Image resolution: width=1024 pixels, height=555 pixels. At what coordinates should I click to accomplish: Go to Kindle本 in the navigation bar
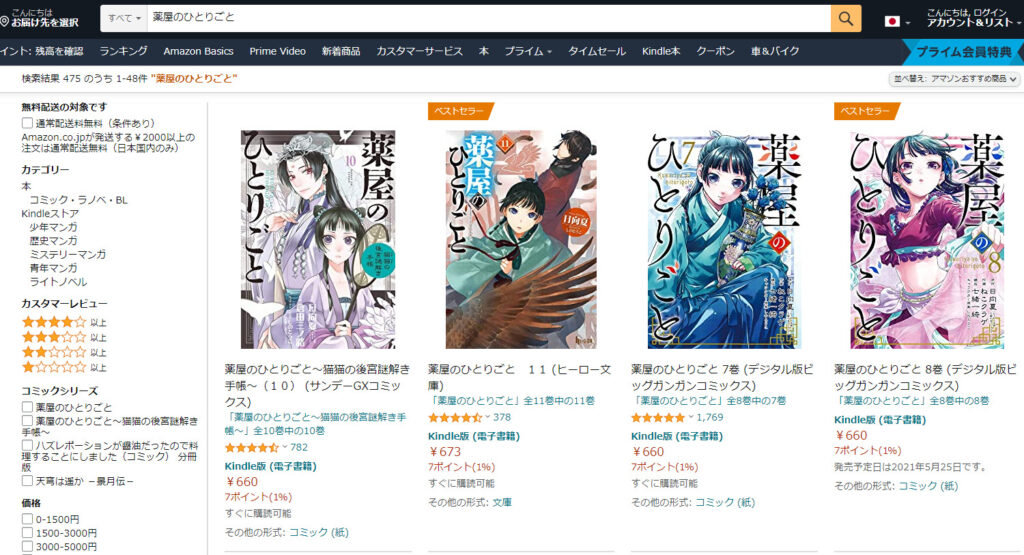tap(660, 51)
